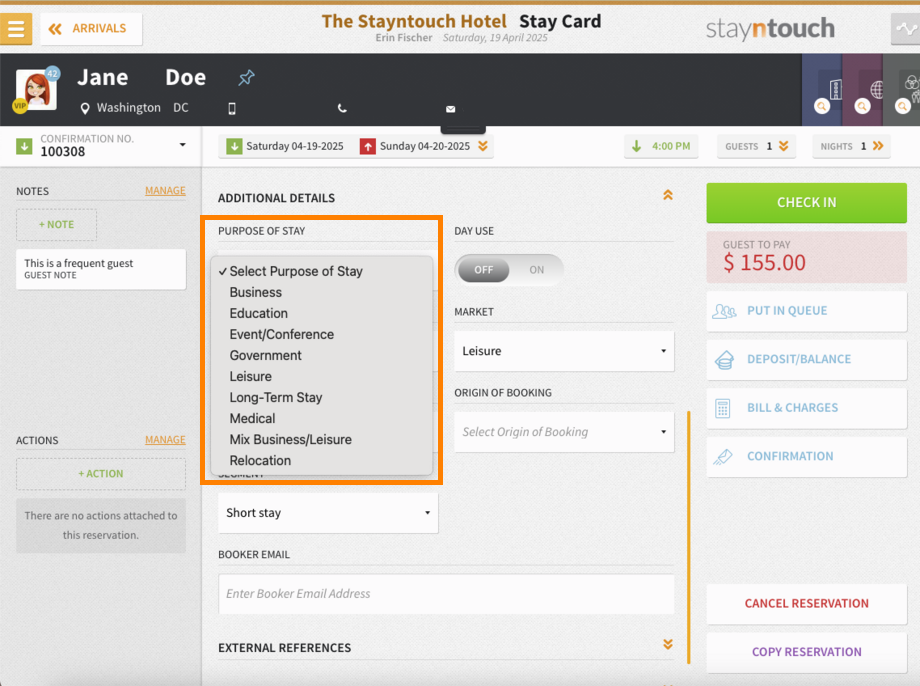Select Medical purpose of stay
Screen dimensions: 920x686
pyautogui.click(x=322, y=419)
